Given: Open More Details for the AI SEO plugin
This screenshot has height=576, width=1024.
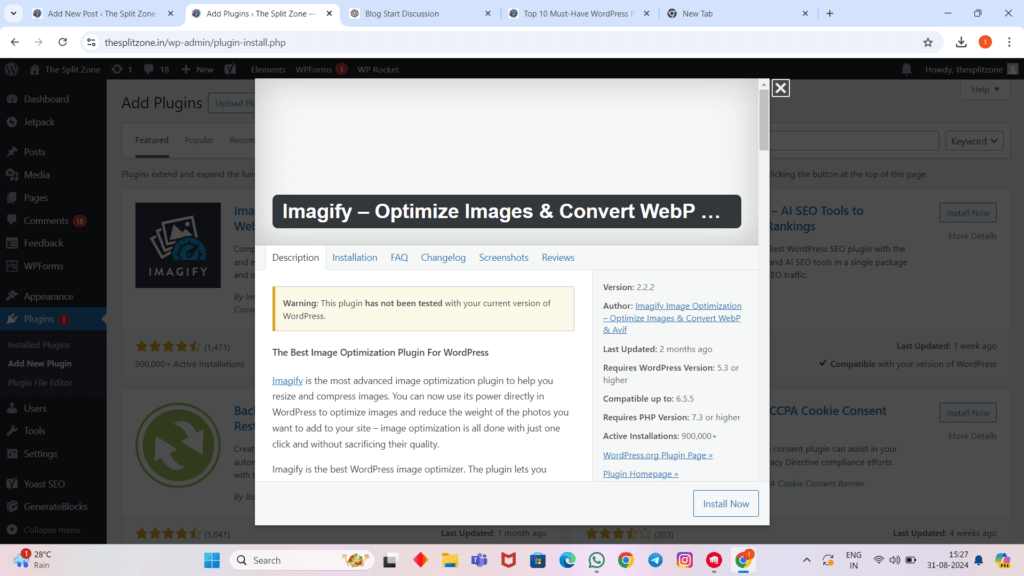Looking at the screenshot, I should pos(972,236).
